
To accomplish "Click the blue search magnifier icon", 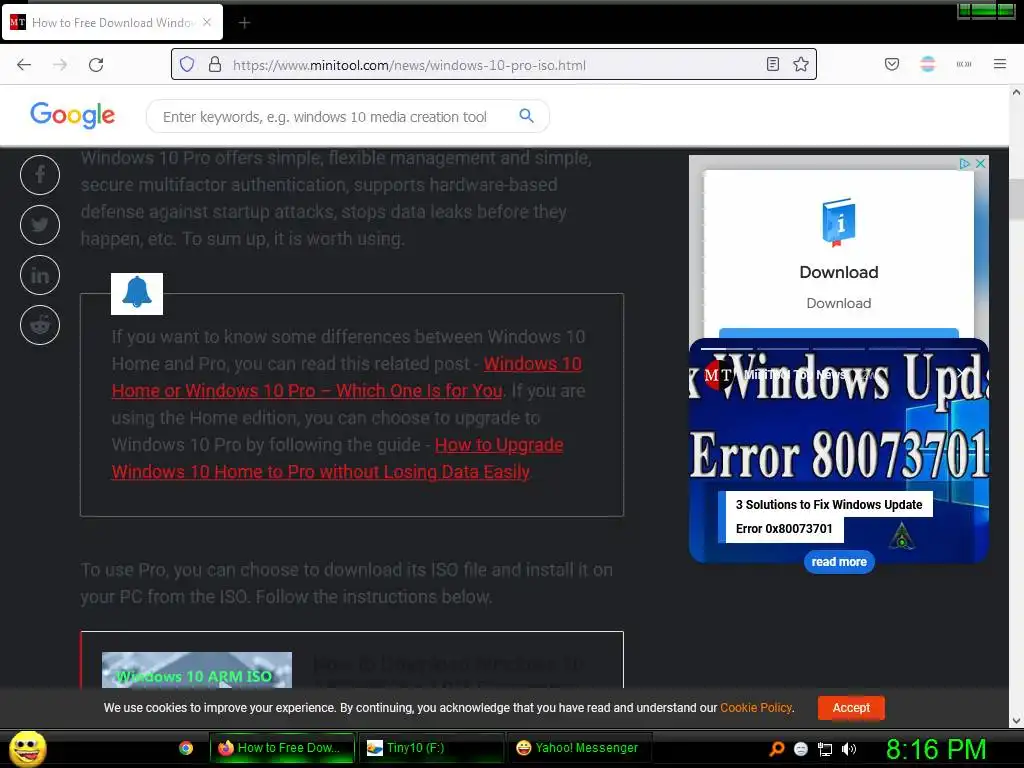I will coord(526,116).
